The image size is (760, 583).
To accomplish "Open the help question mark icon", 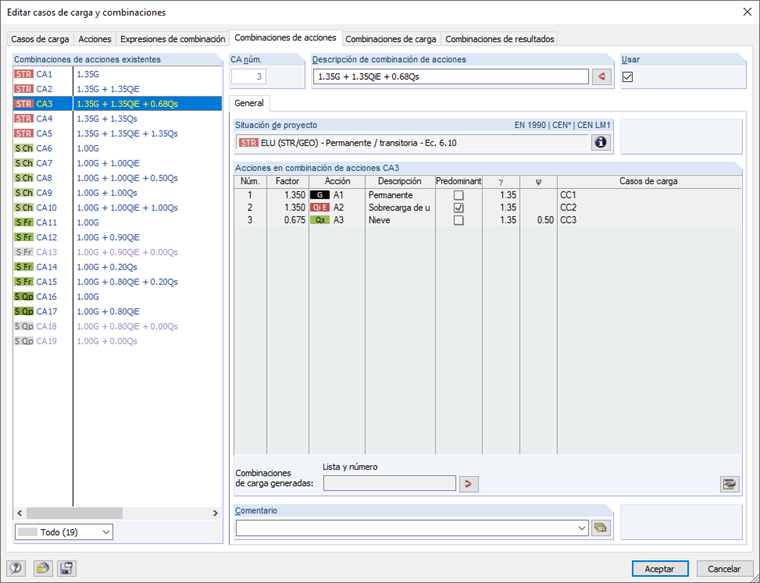I will 16,568.
